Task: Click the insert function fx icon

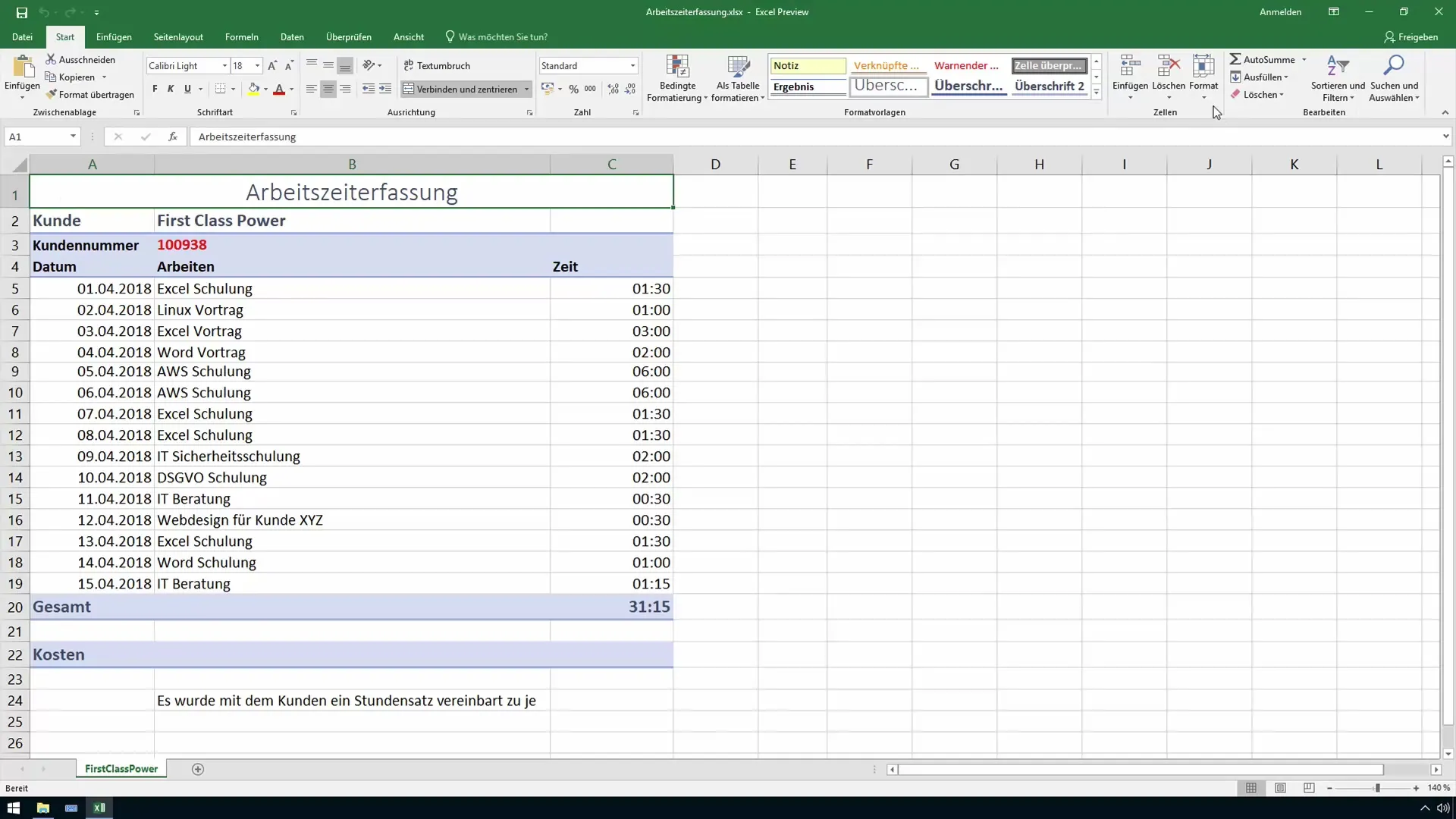Action: tap(173, 136)
